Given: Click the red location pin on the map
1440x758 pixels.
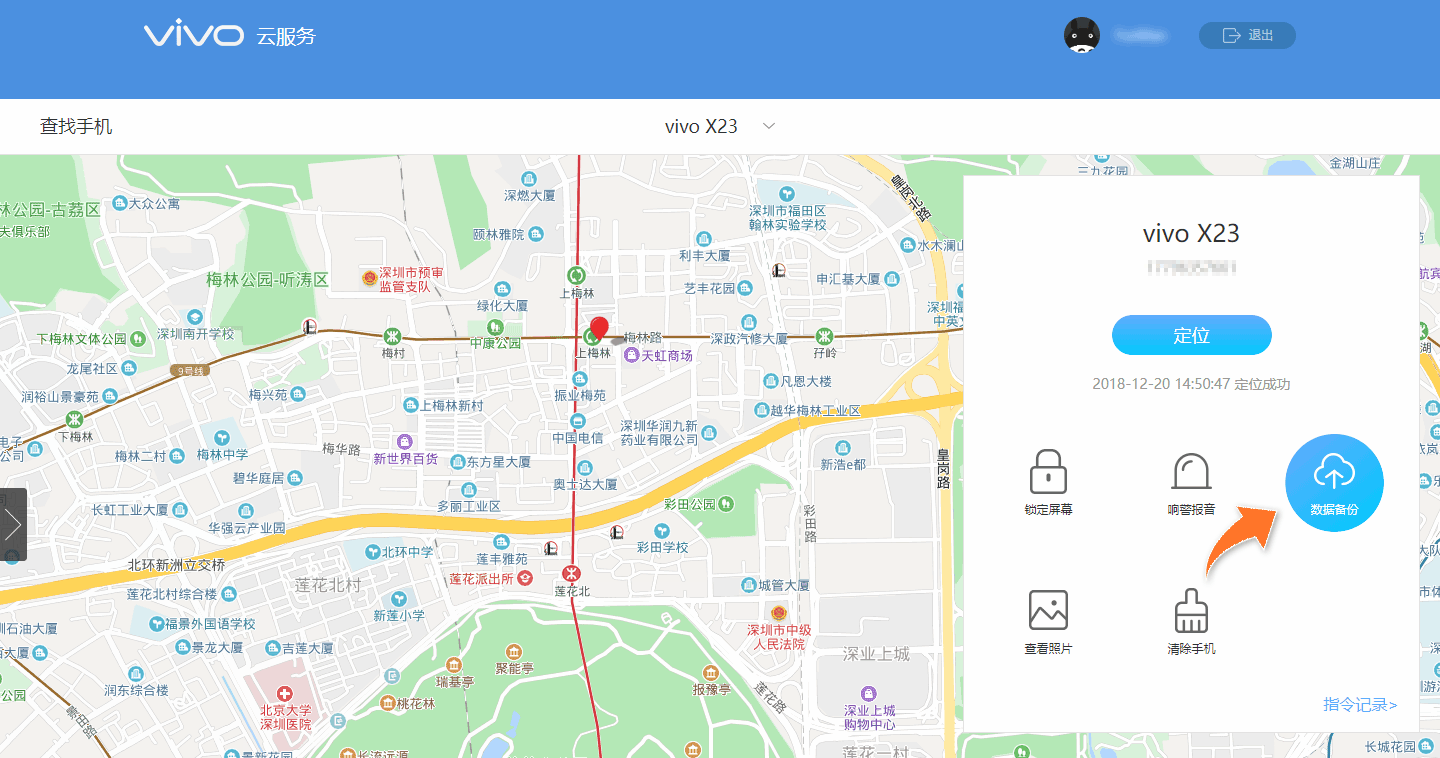Looking at the screenshot, I should click(x=600, y=328).
